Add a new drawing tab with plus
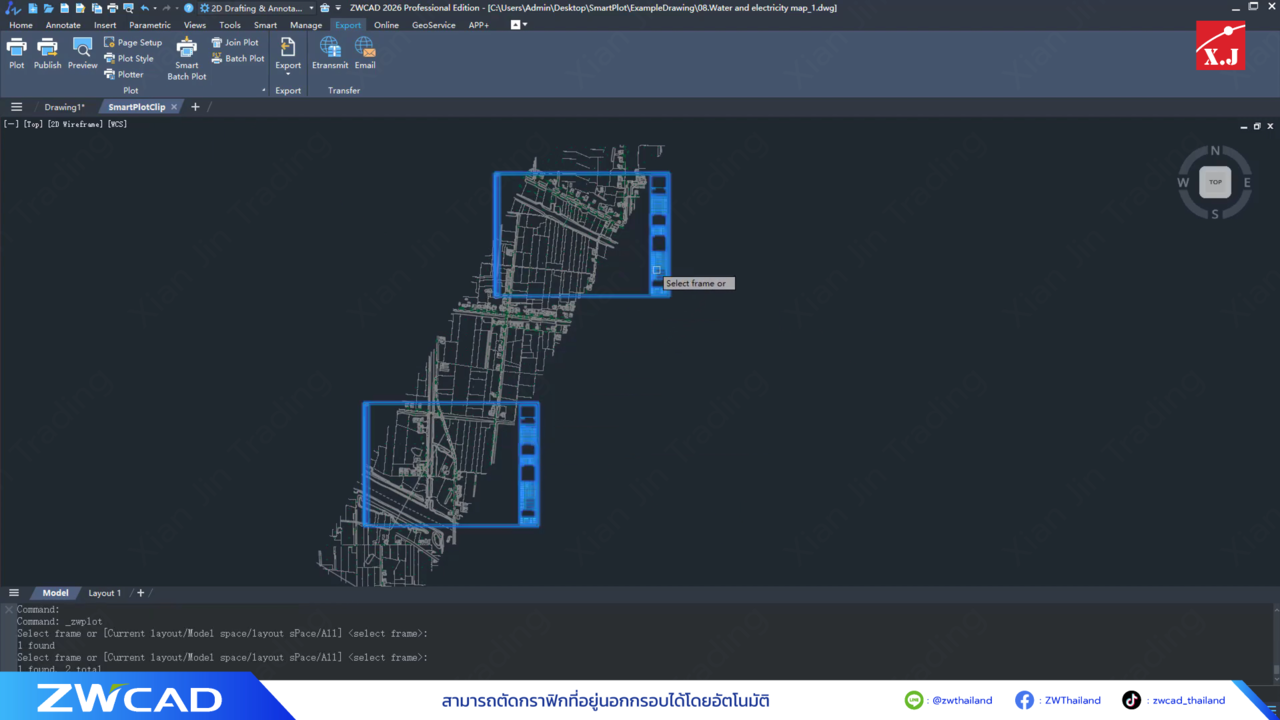 [195, 107]
